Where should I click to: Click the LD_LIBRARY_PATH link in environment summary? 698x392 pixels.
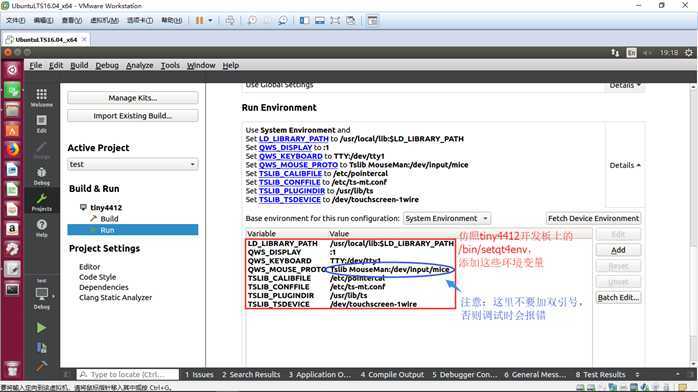tap(293, 139)
